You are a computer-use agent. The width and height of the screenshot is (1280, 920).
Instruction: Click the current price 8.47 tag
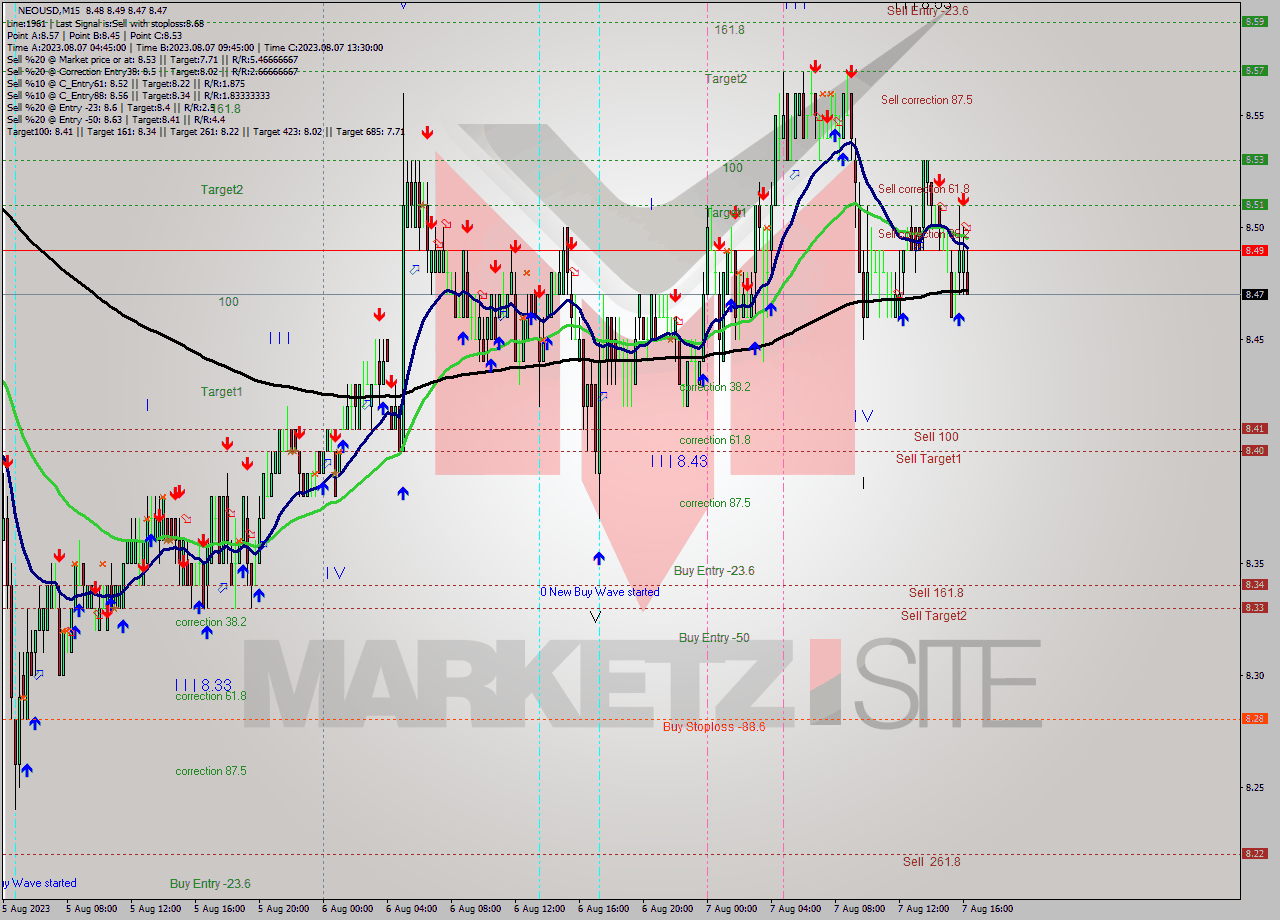[1255, 294]
